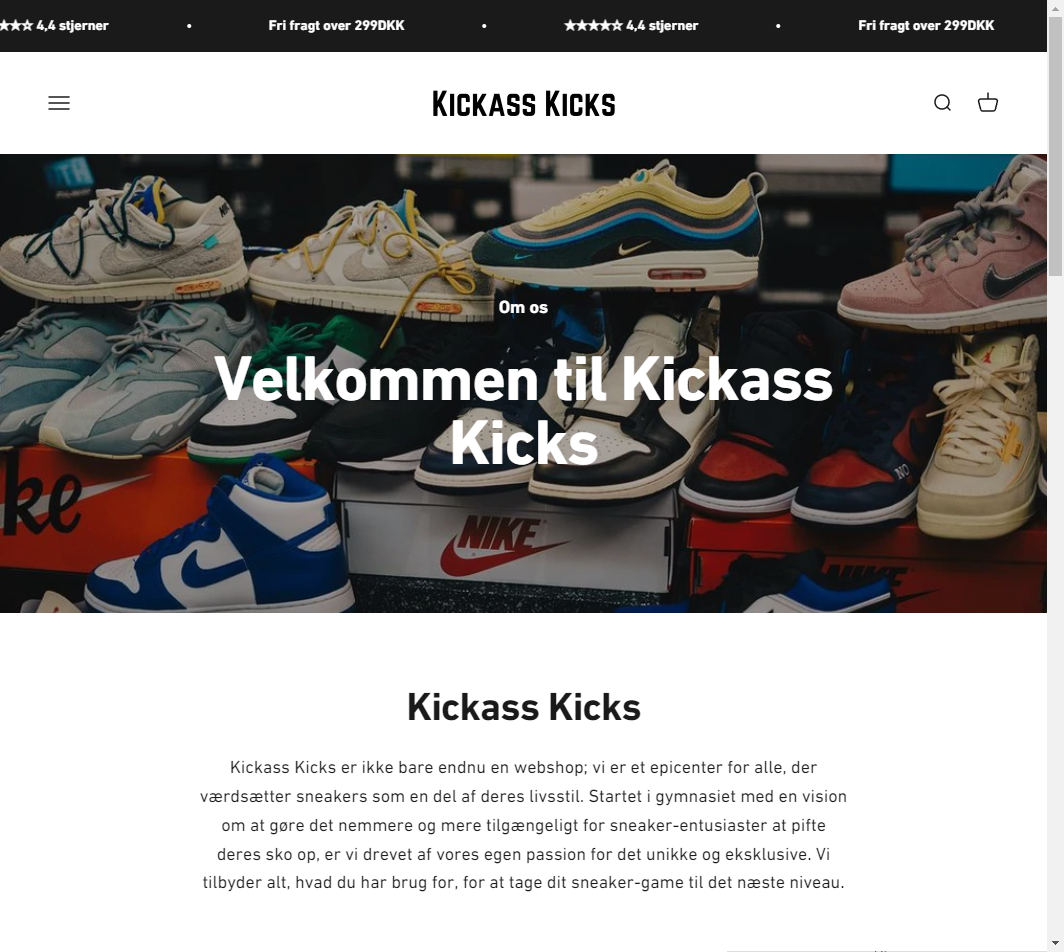Click the "Velkommen til Kickass Kicks" hero heading
Image resolution: width=1064 pixels, height=952 pixels.
click(523, 411)
